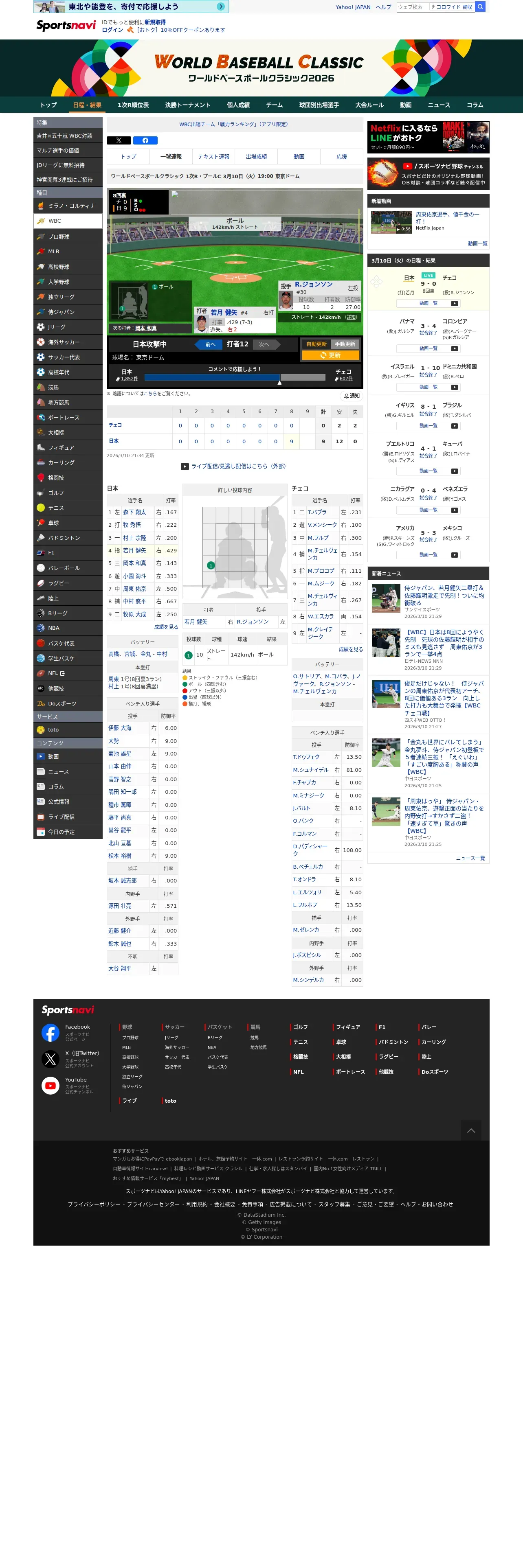
Task: Open 動画一覧 for パナマ vs コロンビア
Action: pyautogui.click(x=428, y=349)
